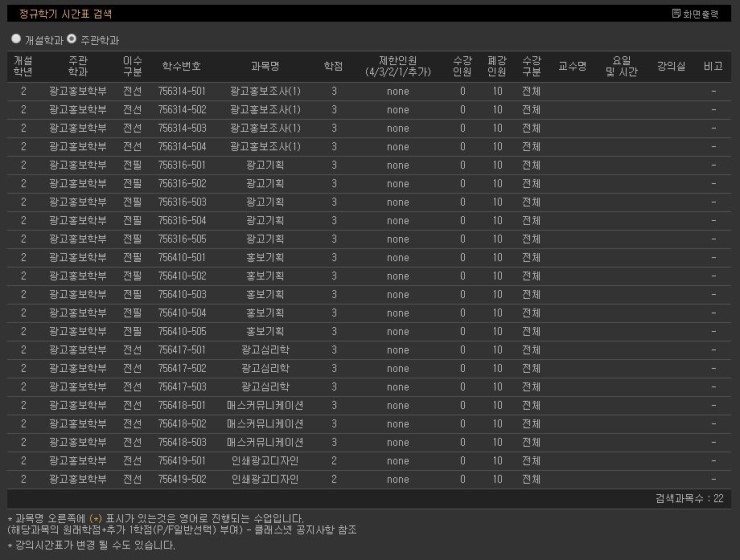The image size is (740, 560).
Task: Click credit value 2 in row 756419-501
Action: pyautogui.click(x=334, y=461)
